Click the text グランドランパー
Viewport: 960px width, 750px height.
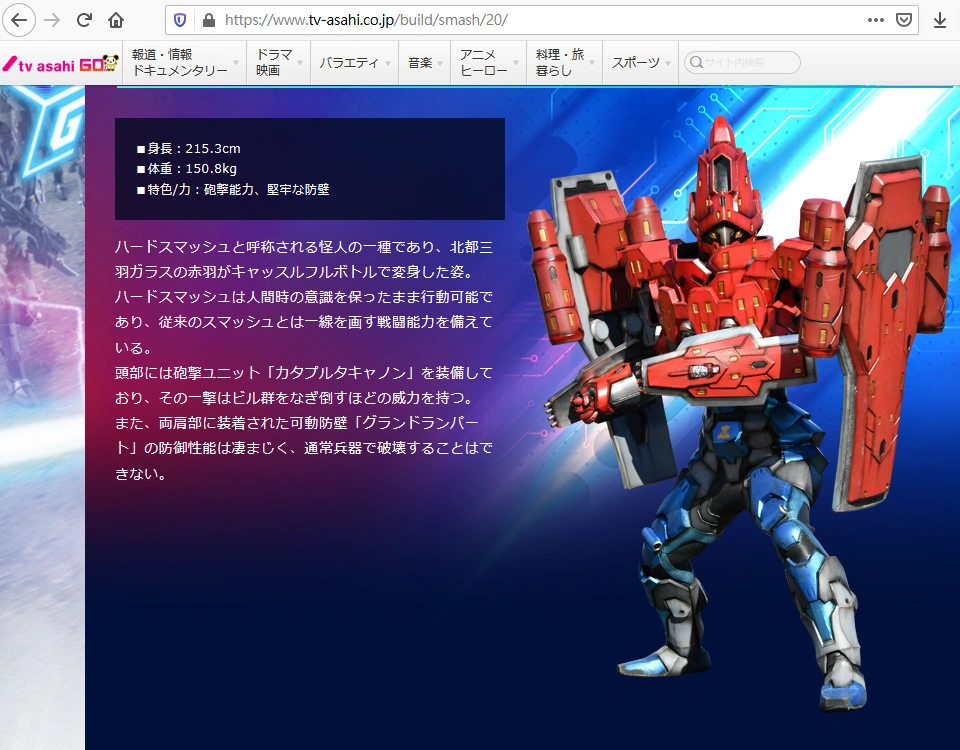421,423
